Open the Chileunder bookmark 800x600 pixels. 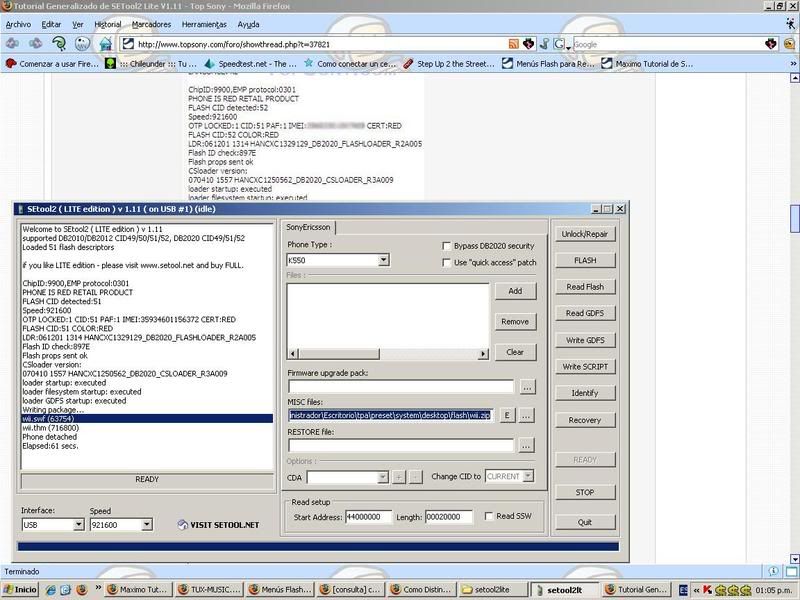click(151, 64)
